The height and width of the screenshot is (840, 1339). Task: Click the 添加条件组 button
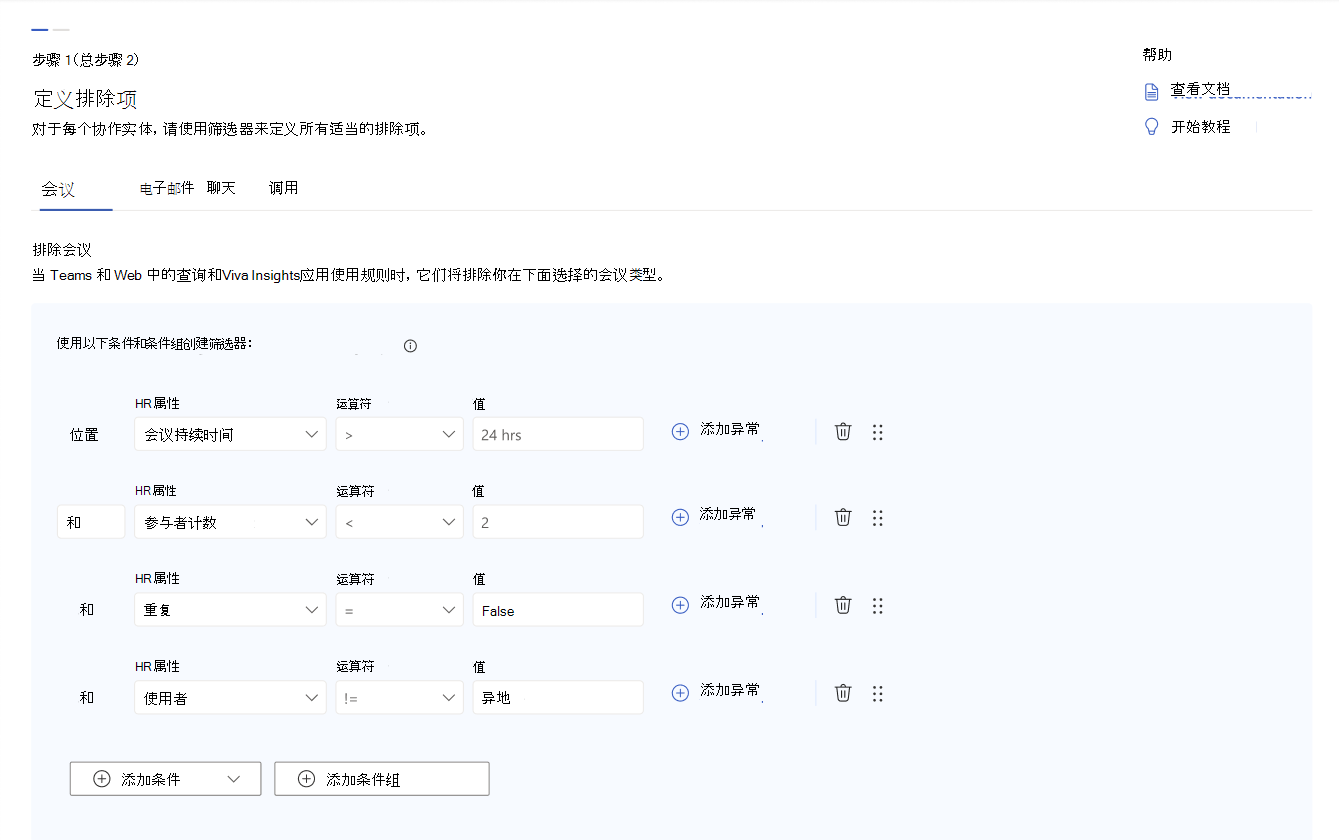tap(382, 779)
